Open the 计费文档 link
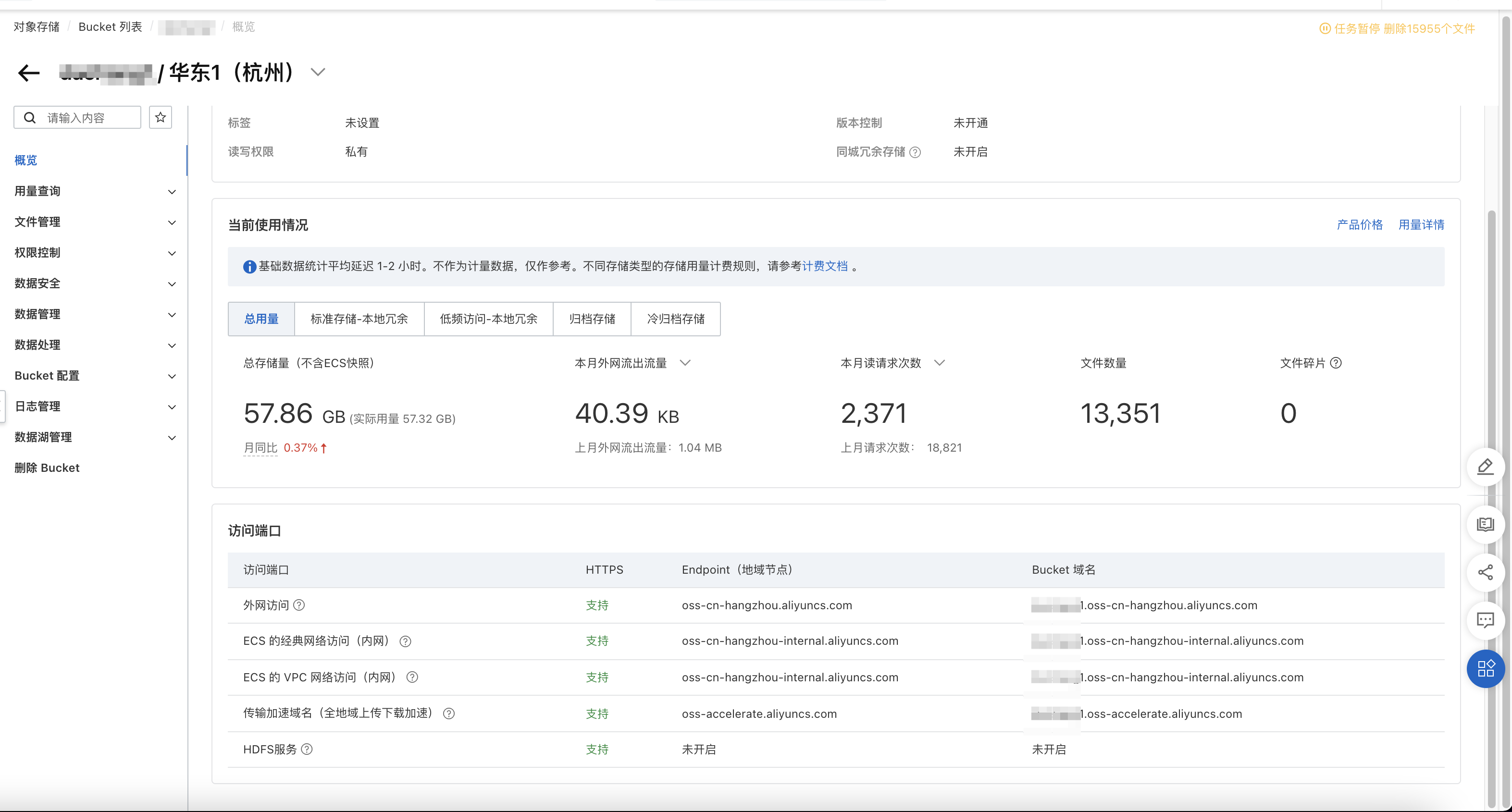Screen dimensions: 1512x812 point(825,266)
